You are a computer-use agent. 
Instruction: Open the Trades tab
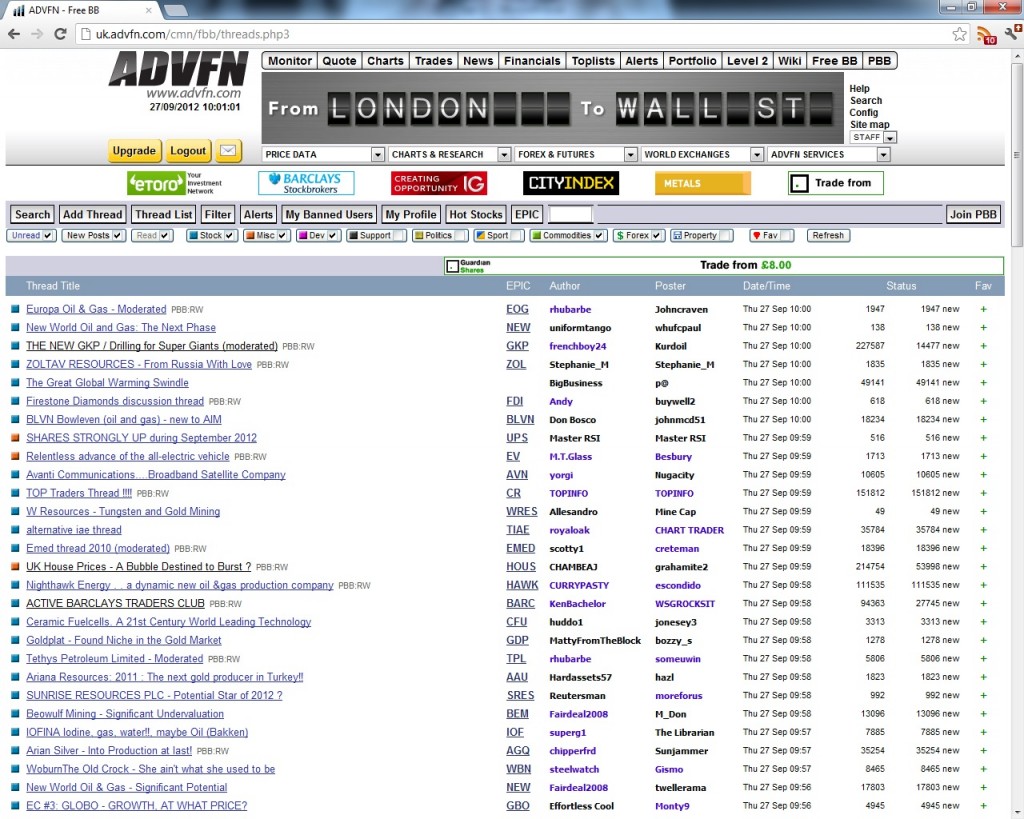click(x=434, y=61)
